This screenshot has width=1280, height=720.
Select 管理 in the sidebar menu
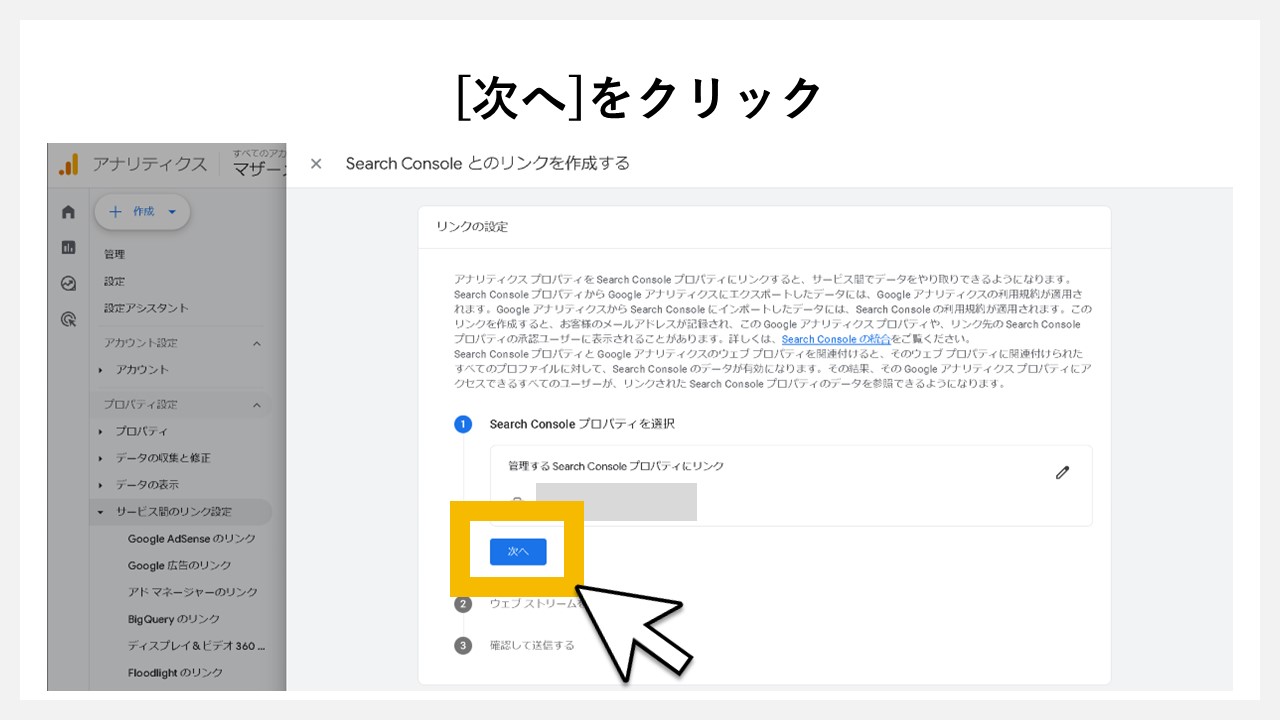113,253
